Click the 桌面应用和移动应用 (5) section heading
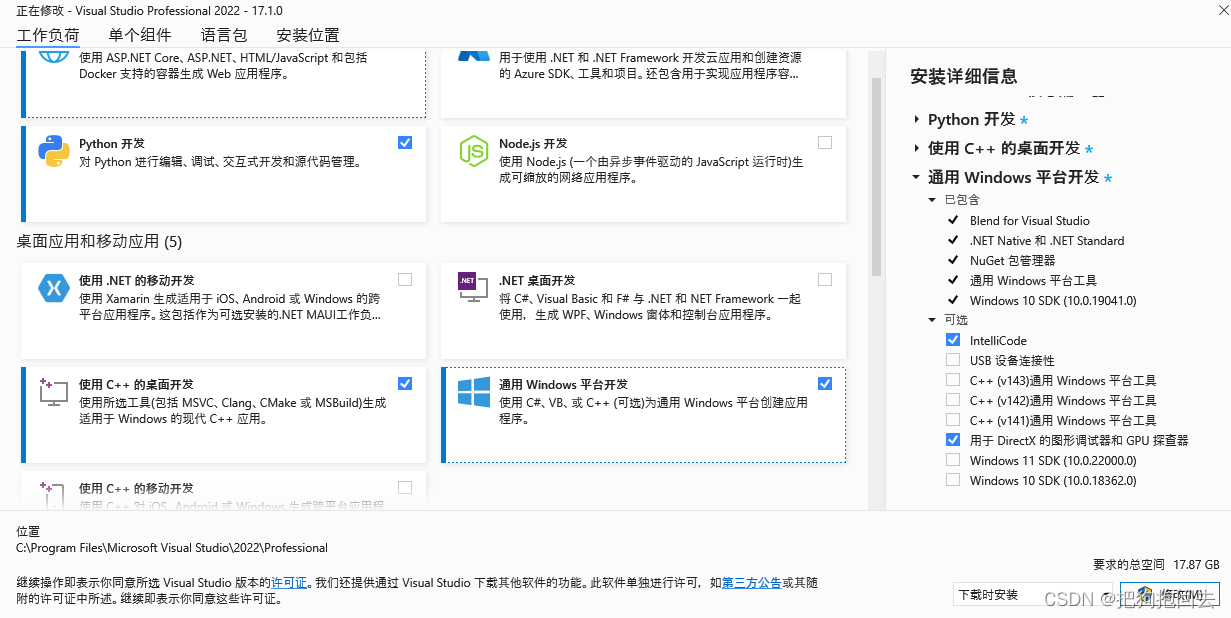The width and height of the screenshot is (1231, 618). click(x=100, y=241)
